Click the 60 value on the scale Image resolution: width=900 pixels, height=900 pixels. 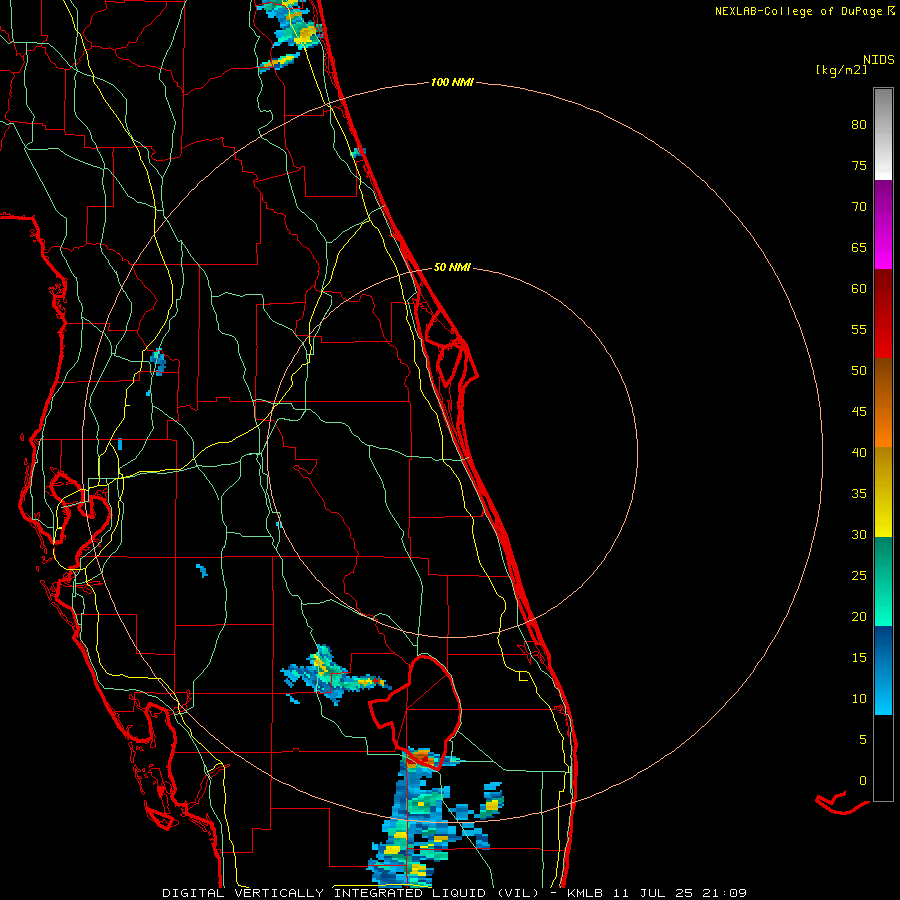click(x=859, y=289)
